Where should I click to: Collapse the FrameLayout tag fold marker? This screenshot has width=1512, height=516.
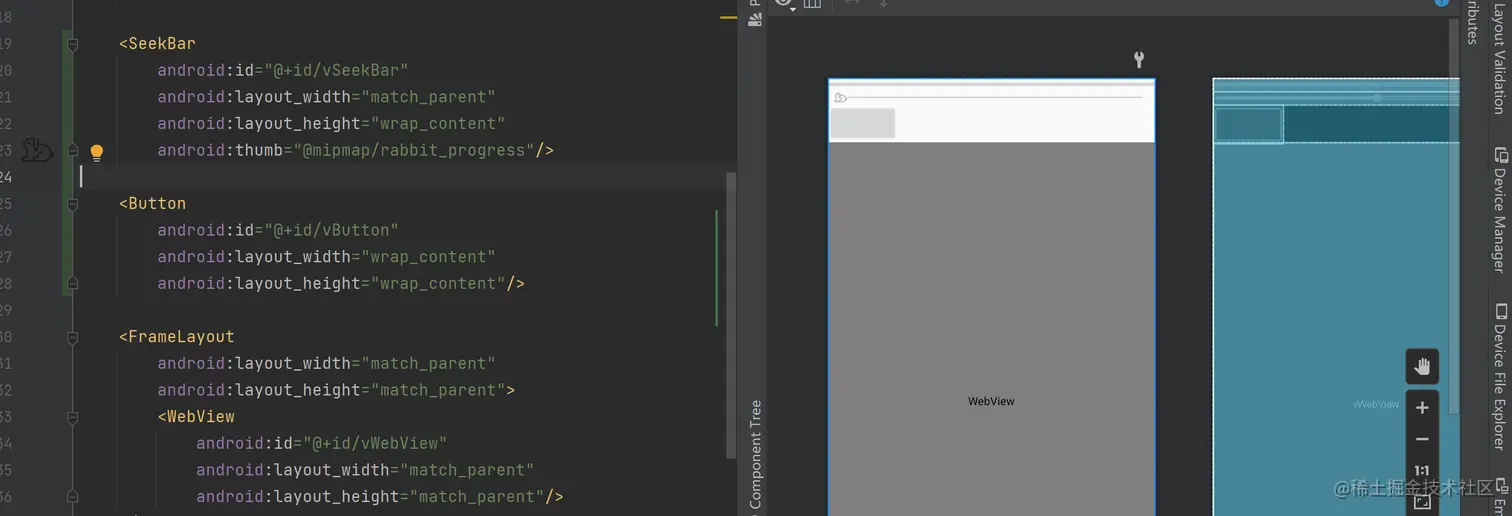tap(72, 337)
